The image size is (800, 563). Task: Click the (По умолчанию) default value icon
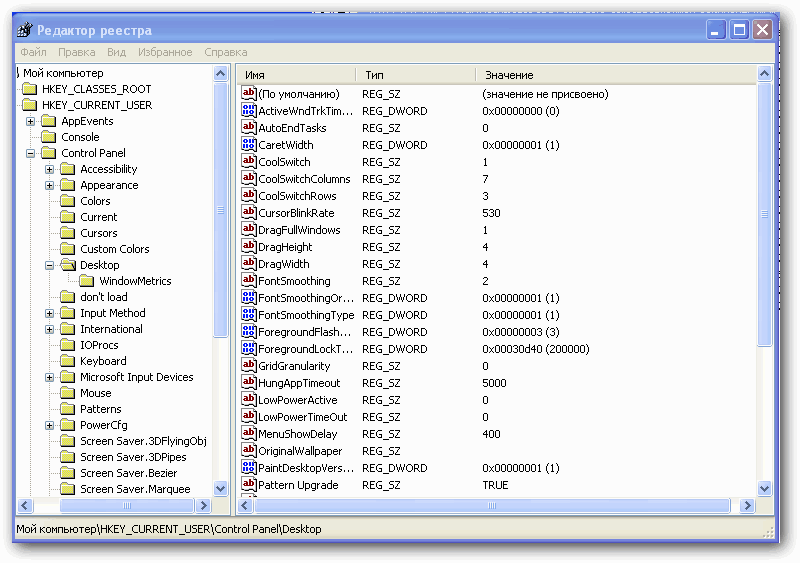pyautogui.click(x=248, y=93)
